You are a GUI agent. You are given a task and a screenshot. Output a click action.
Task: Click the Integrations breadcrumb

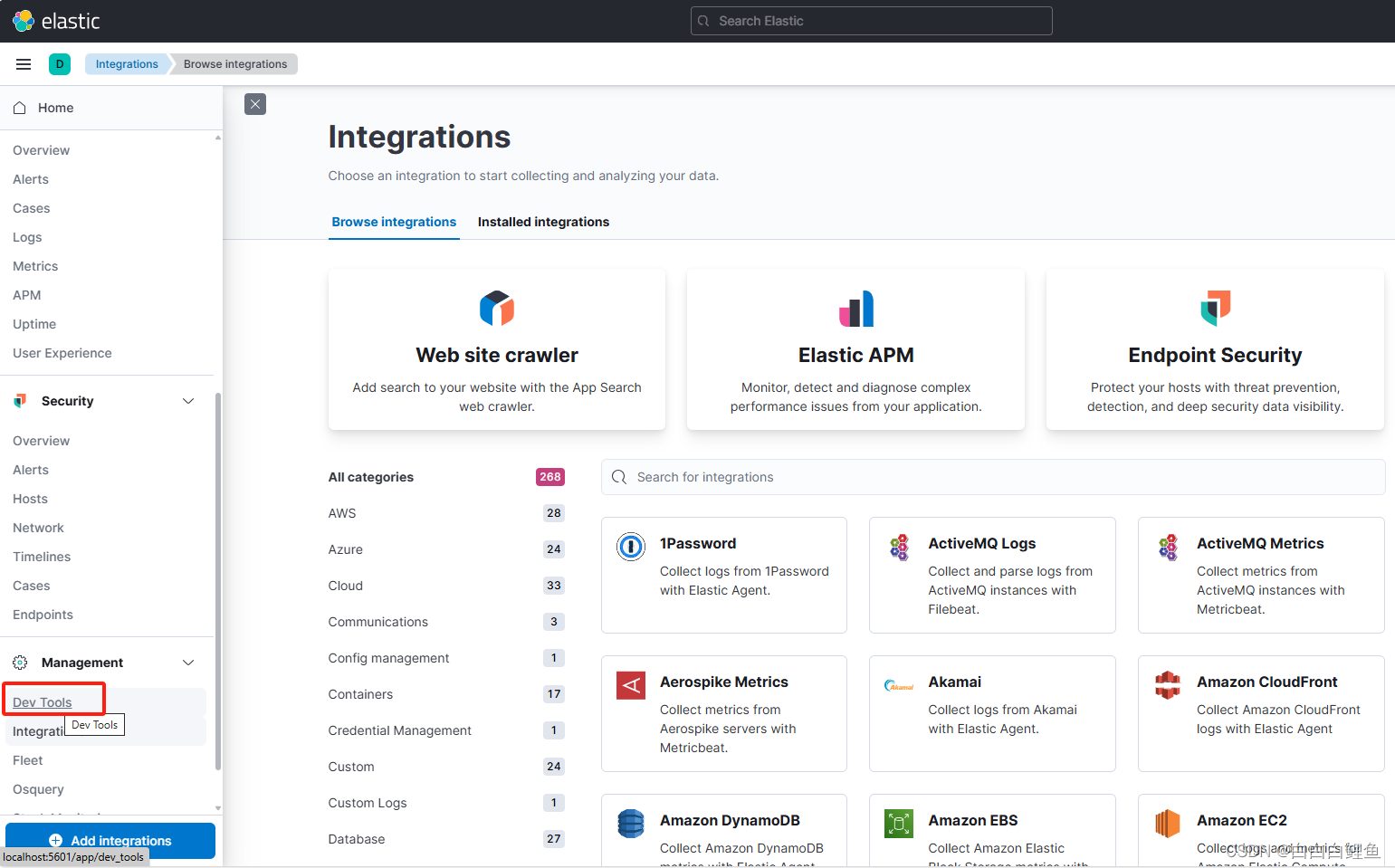point(127,63)
